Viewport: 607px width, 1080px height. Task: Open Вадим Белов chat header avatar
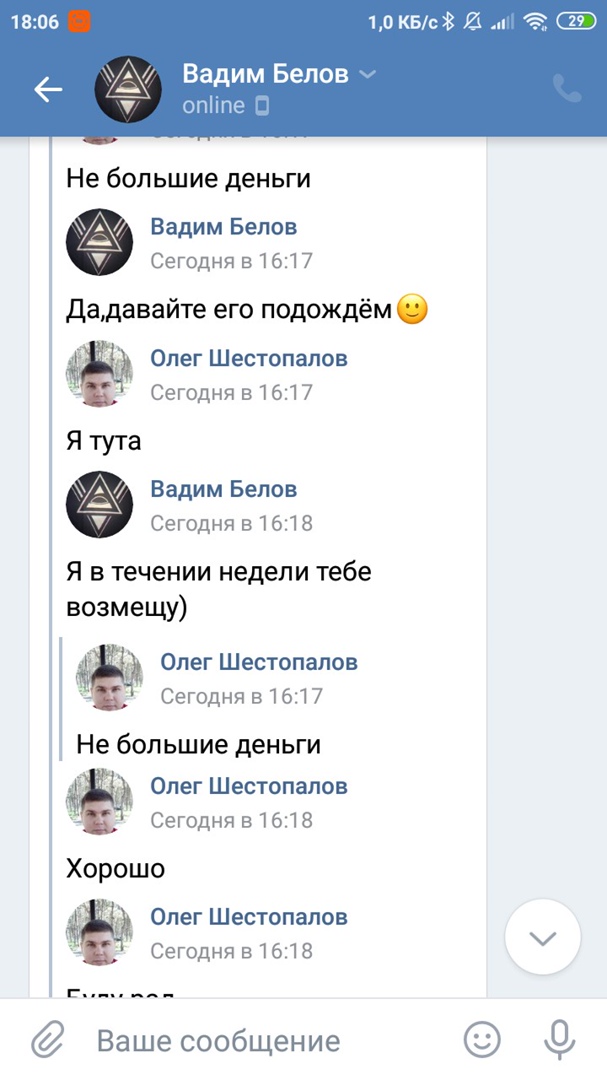click(x=128, y=90)
